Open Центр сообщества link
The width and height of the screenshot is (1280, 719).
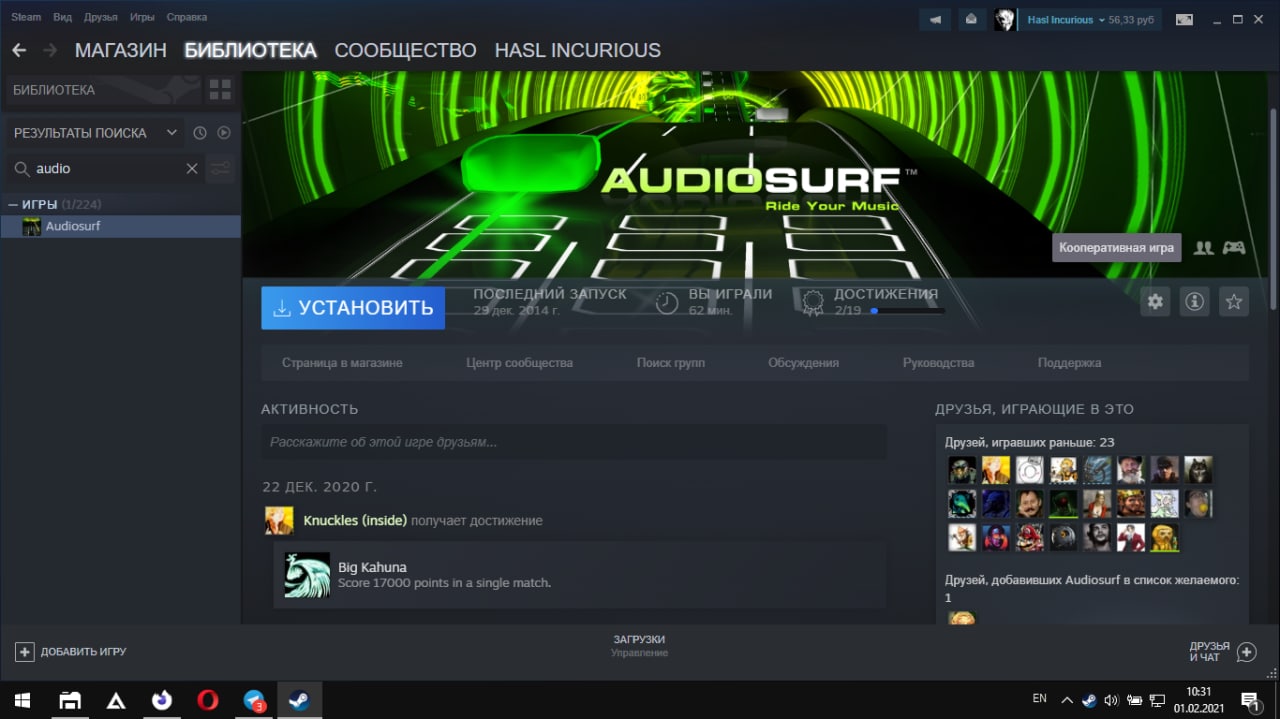tap(519, 363)
